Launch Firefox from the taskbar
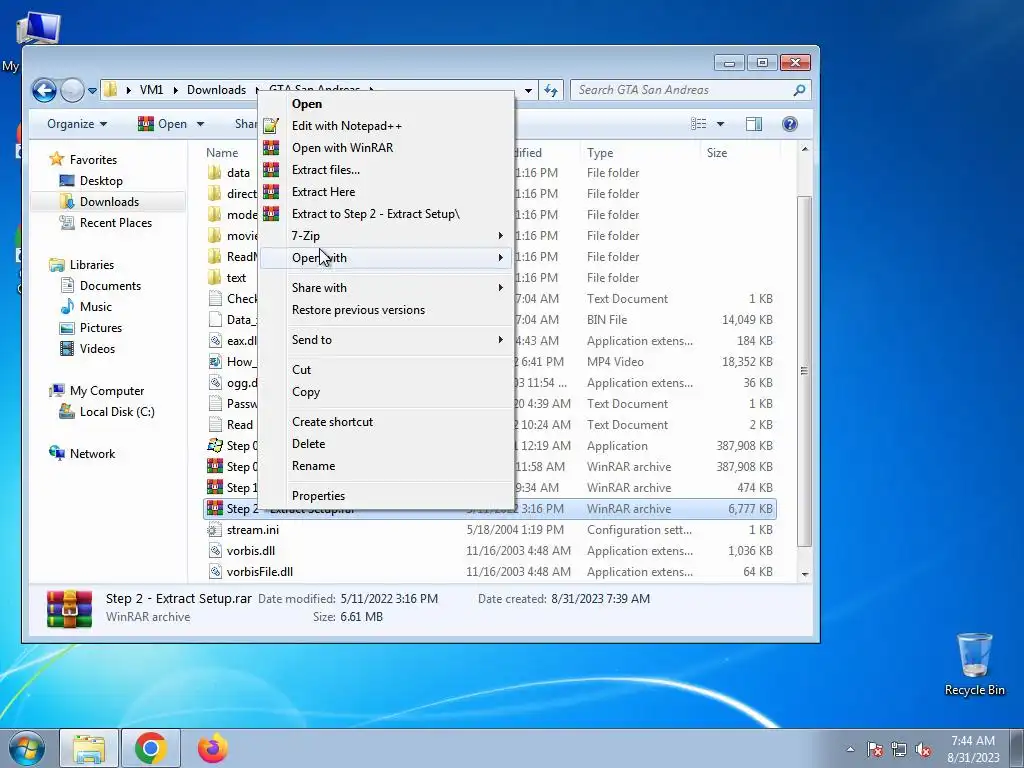The image size is (1024, 768). (x=213, y=749)
